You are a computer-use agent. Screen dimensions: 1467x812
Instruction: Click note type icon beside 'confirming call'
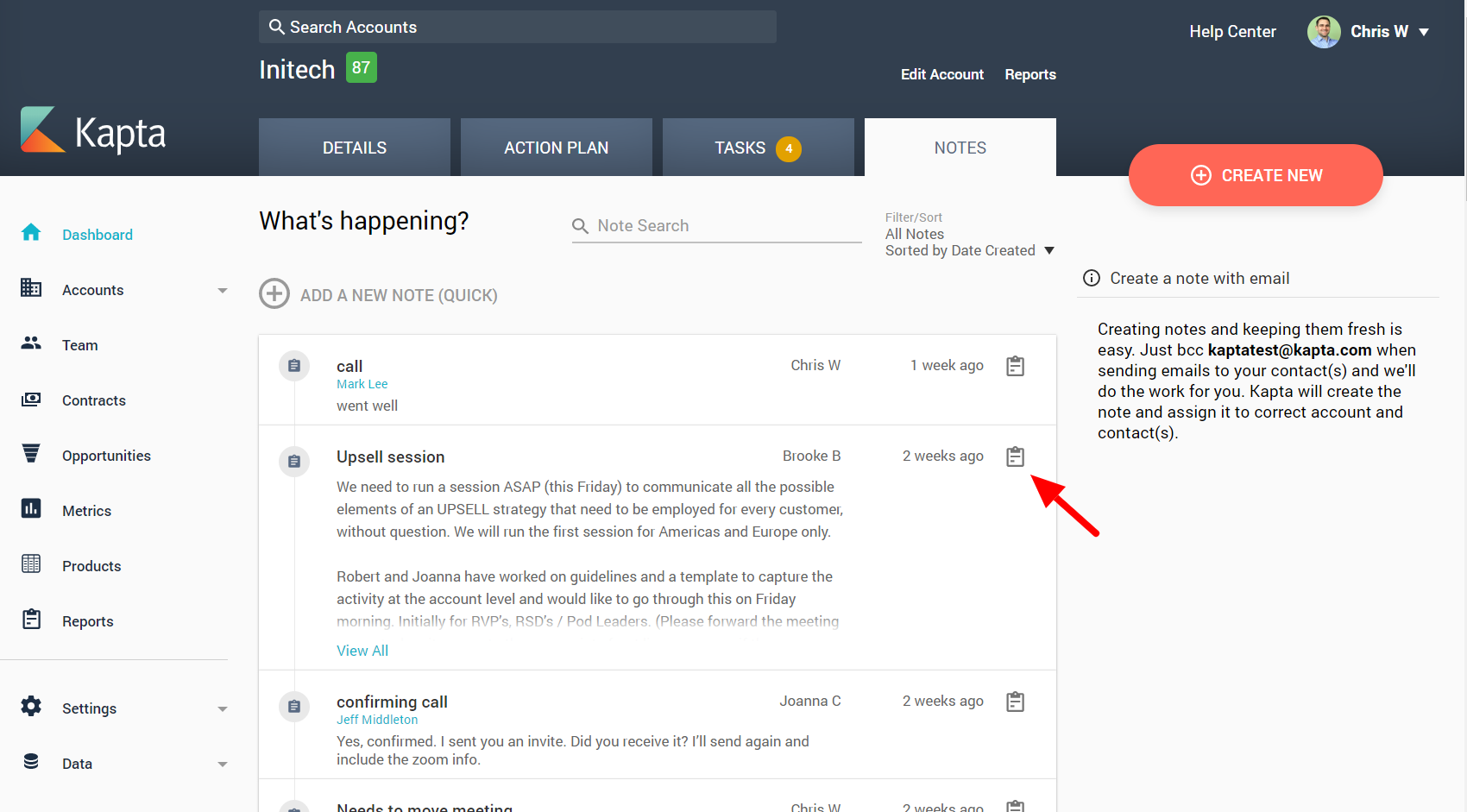294,707
